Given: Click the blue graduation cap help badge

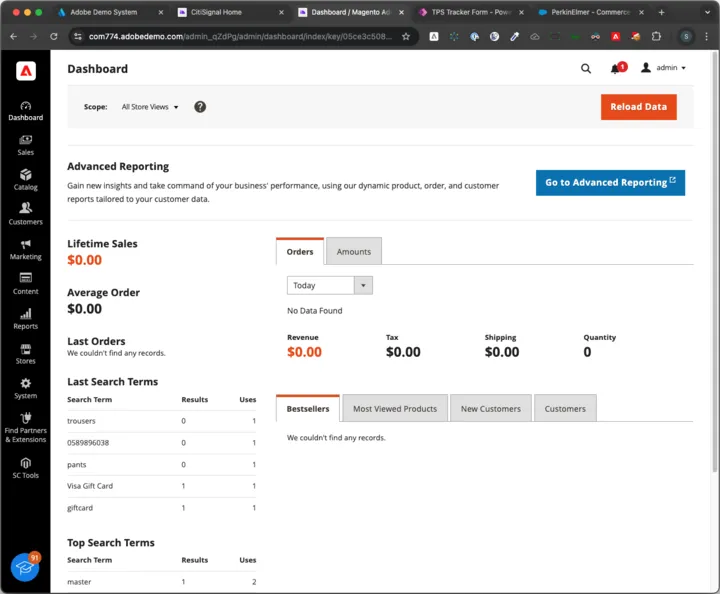Looking at the screenshot, I should 25,567.
